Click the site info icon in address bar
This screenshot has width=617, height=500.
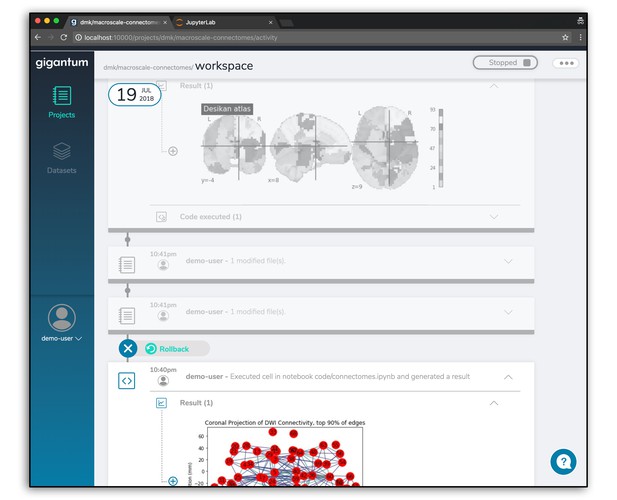[x=78, y=37]
